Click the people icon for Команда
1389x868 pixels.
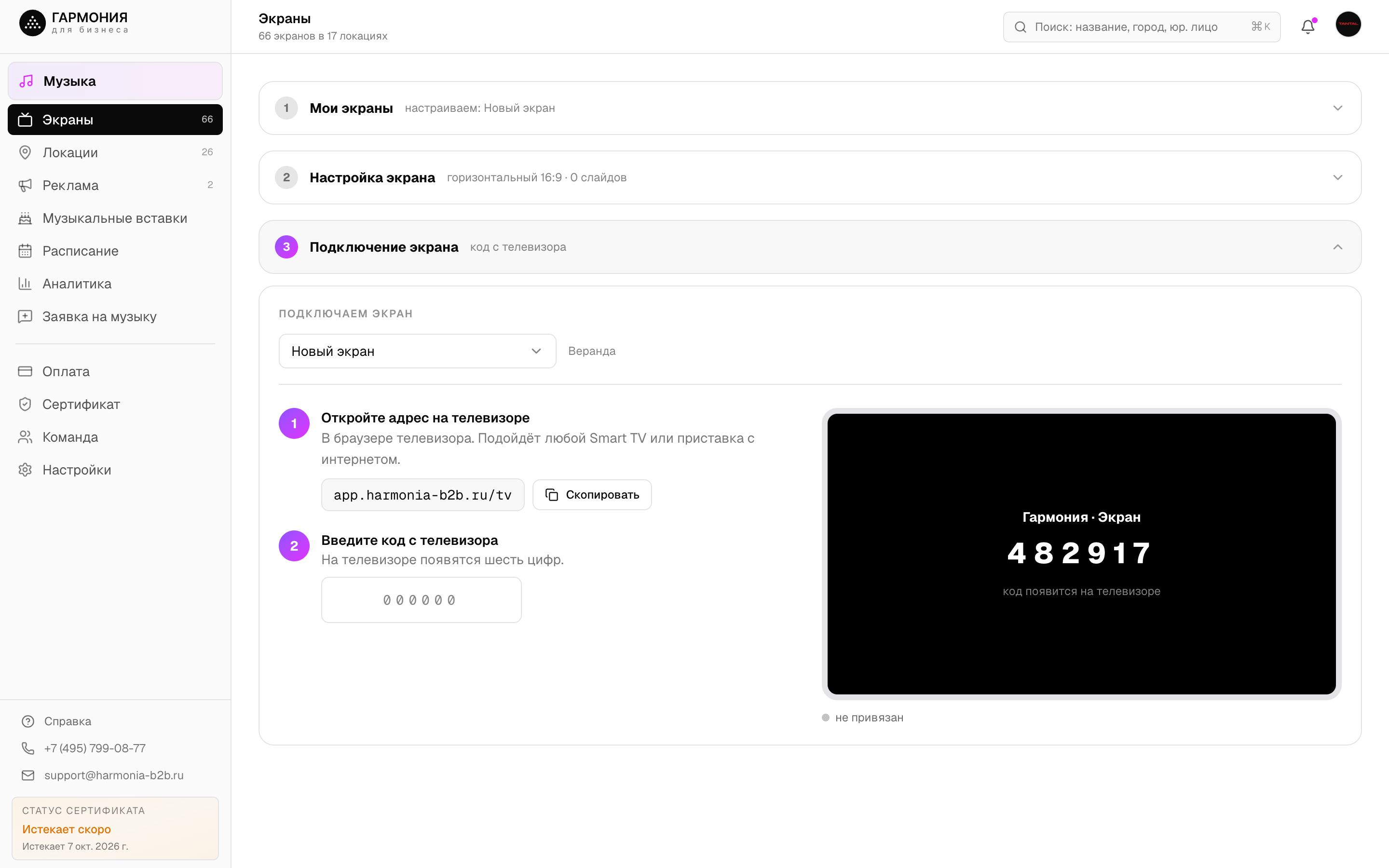tap(25, 436)
